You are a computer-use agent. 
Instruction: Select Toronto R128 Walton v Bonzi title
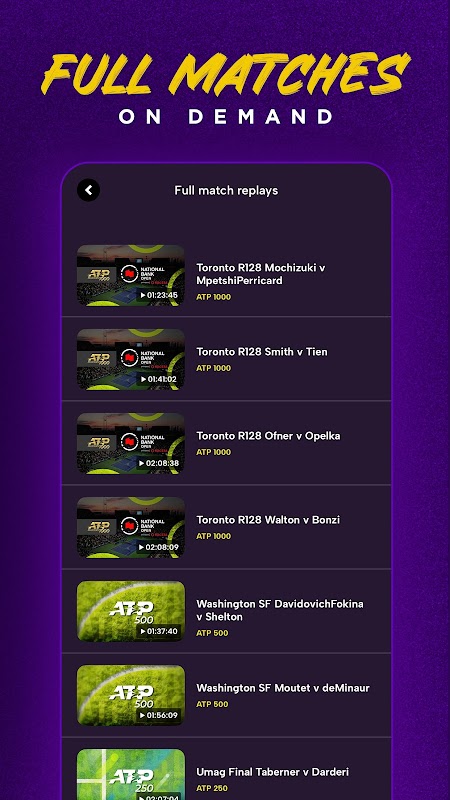pos(268,520)
